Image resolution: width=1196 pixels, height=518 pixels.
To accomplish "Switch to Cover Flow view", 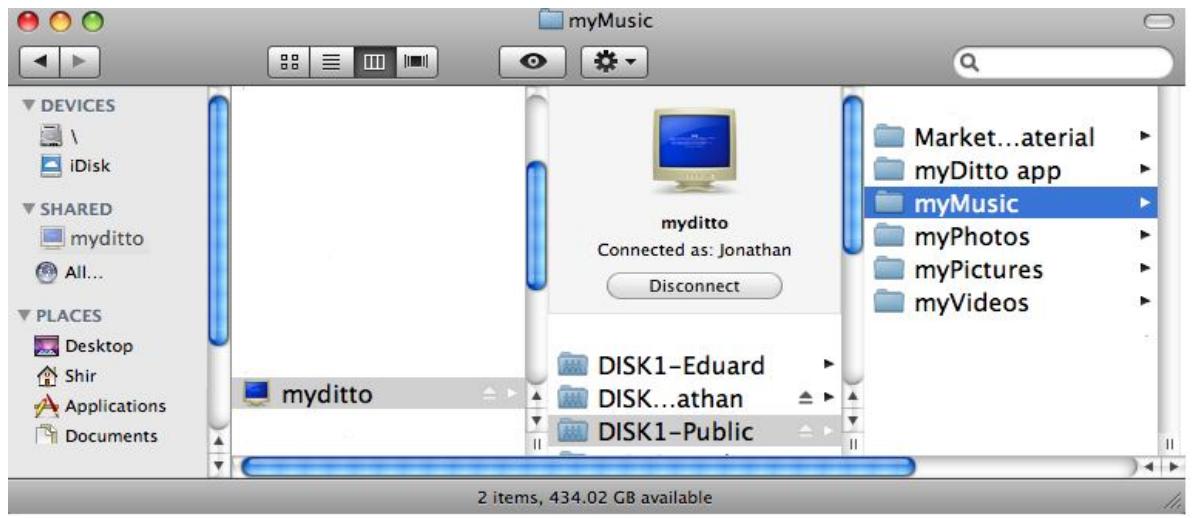I will point(416,63).
